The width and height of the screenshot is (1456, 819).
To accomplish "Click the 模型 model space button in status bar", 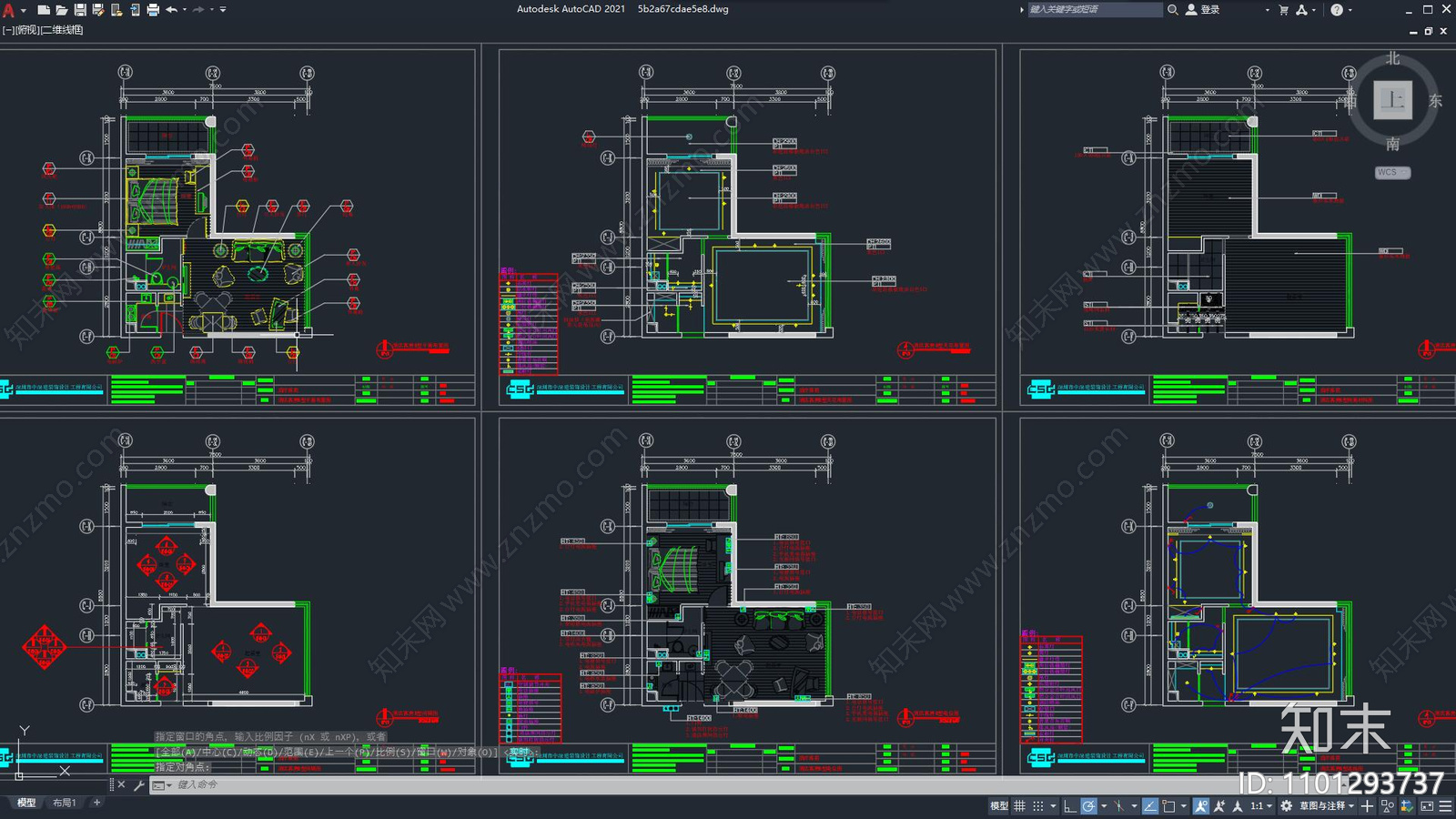I will [x=998, y=806].
